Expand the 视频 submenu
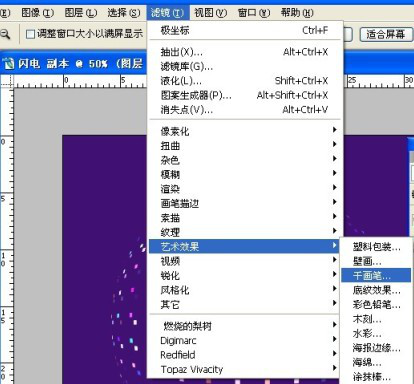Image resolution: width=414 pixels, height=384 pixels. (x=245, y=261)
